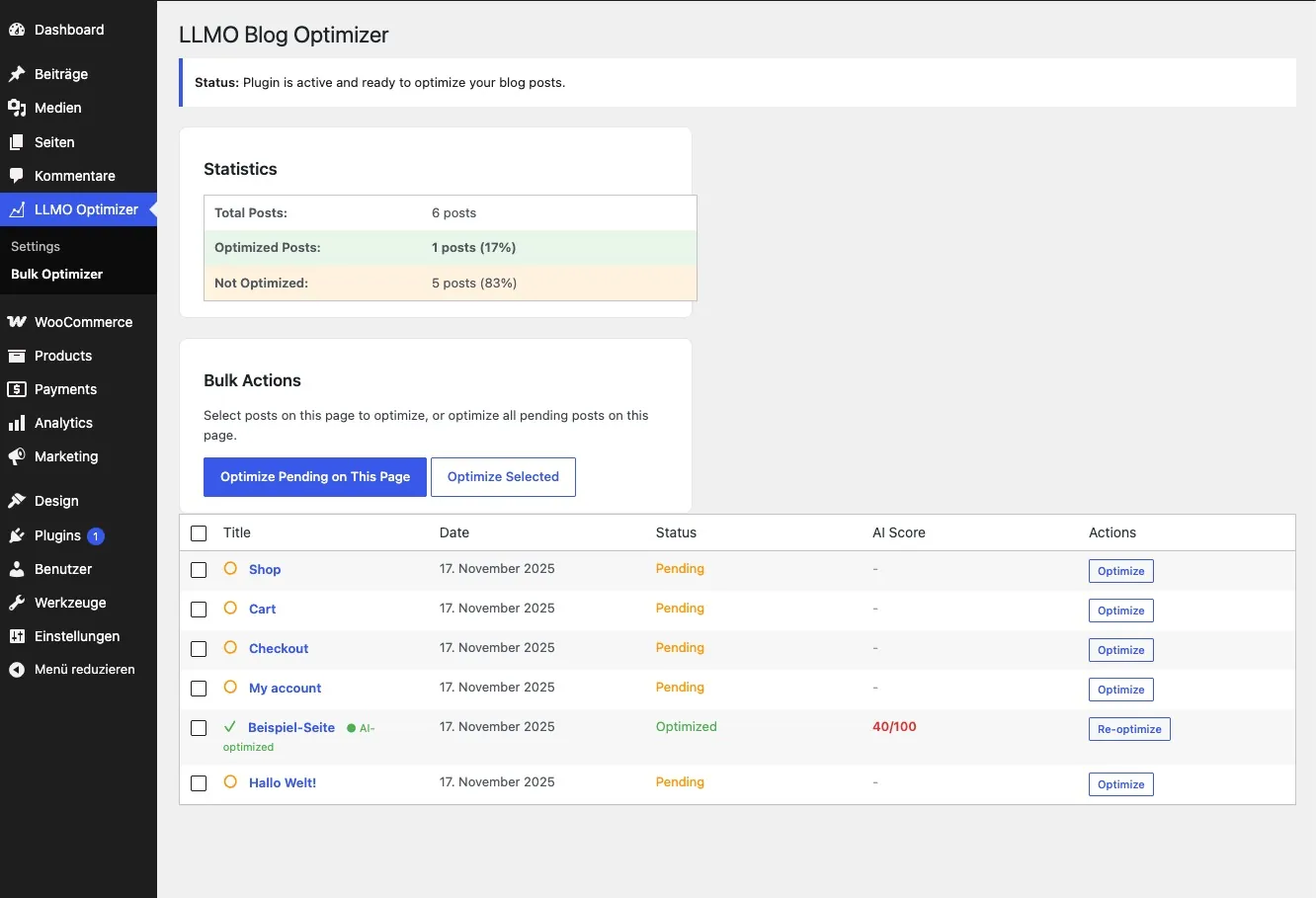1316x898 pixels.
Task: Check the Cart row checkbox
Action: (199, 610)
